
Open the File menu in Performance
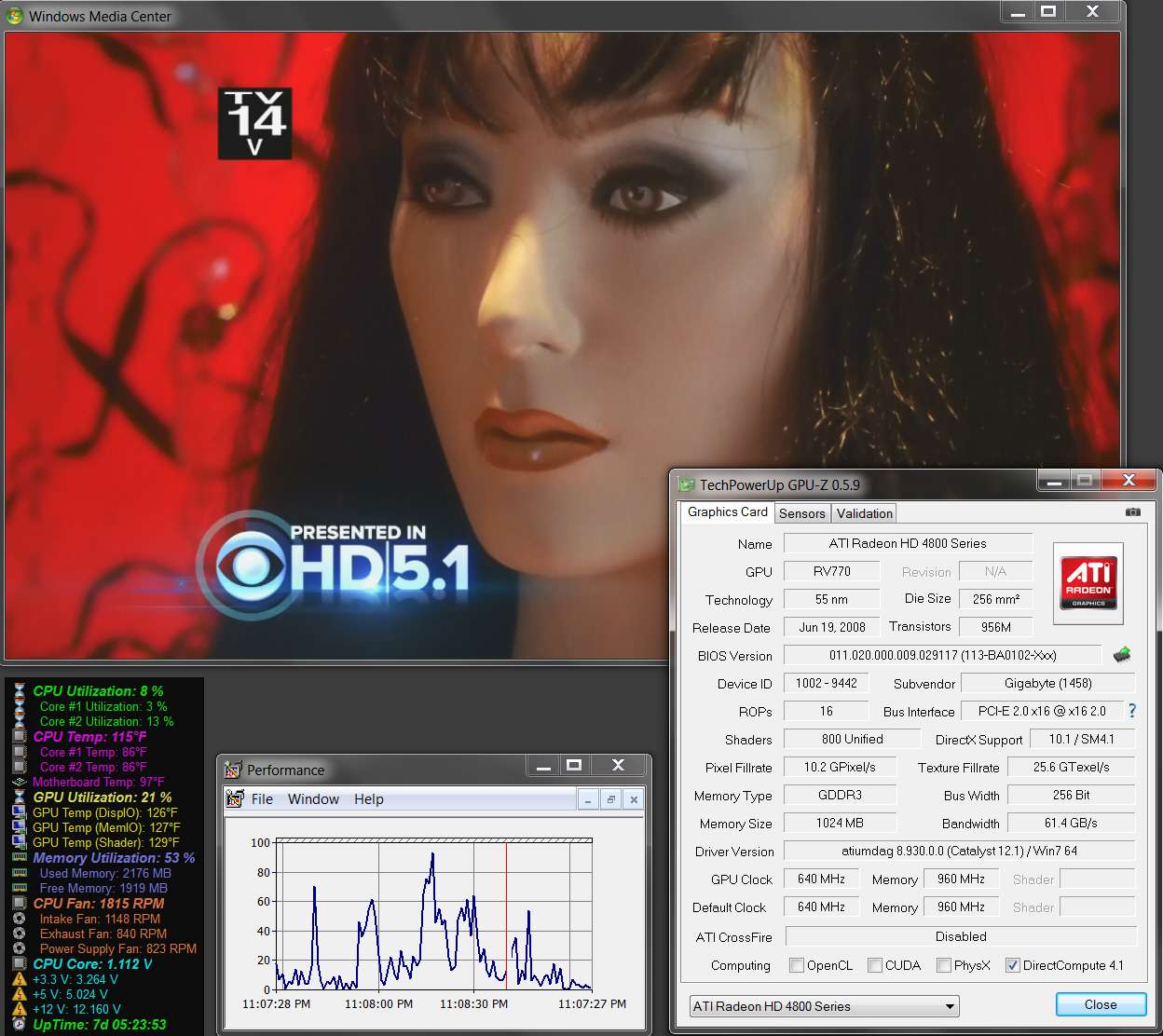click(x=262, y=799)
